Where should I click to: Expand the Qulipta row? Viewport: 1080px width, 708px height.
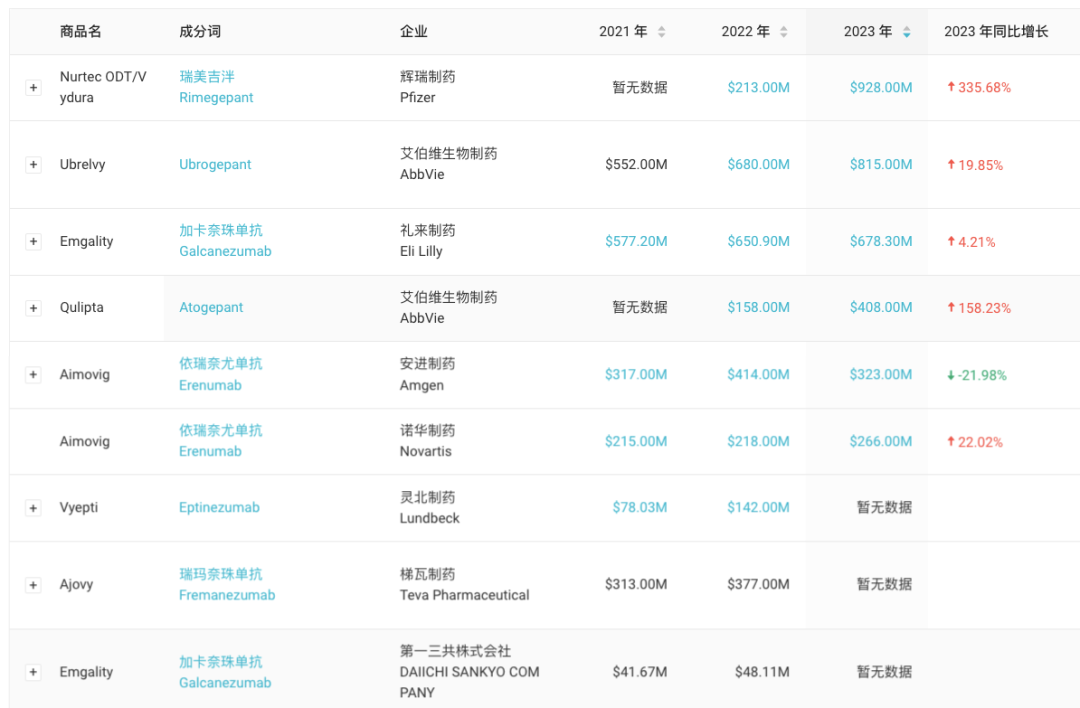[33, 308]
